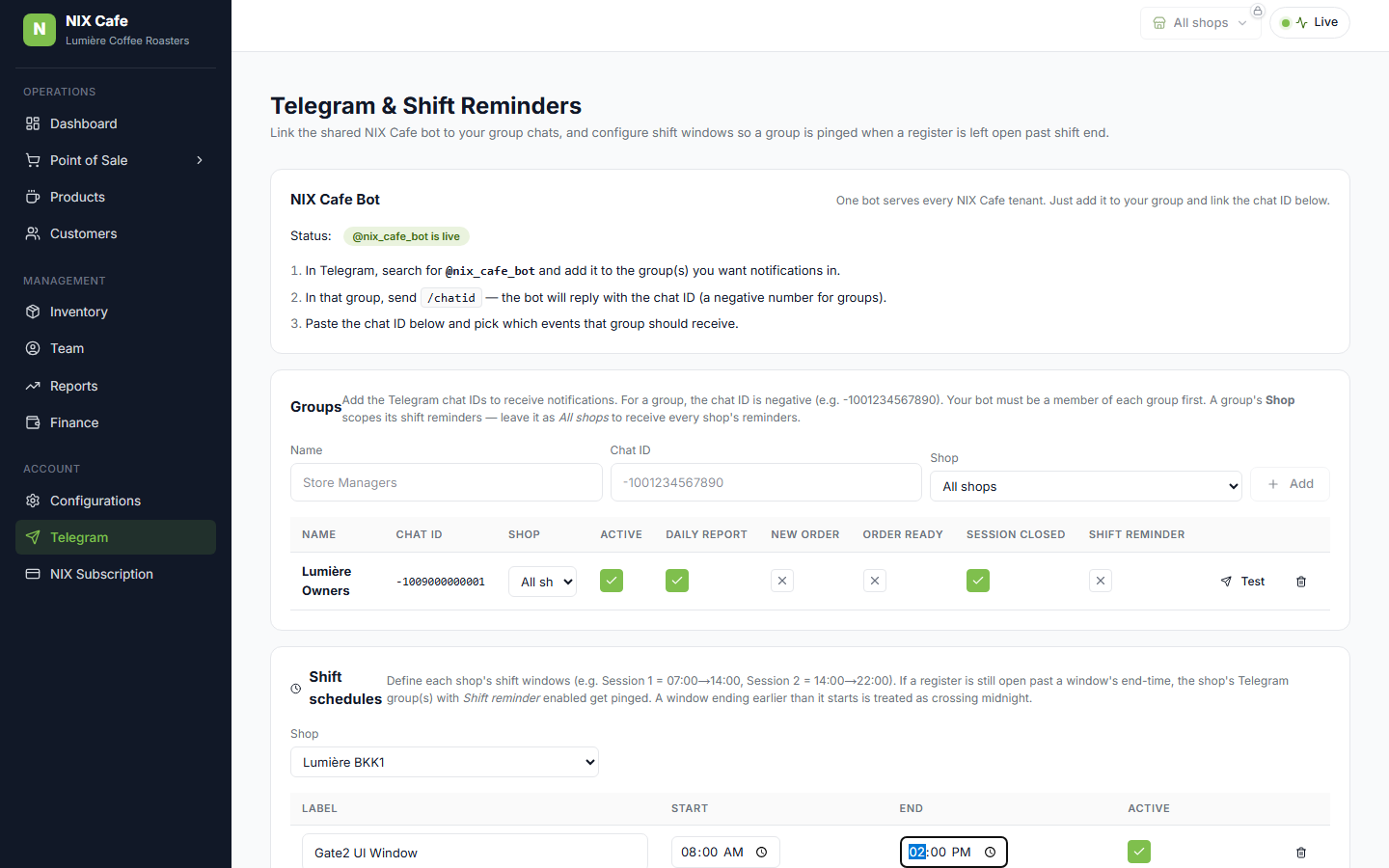
Task: Click the clock icon in End time field
Action: 990,853
